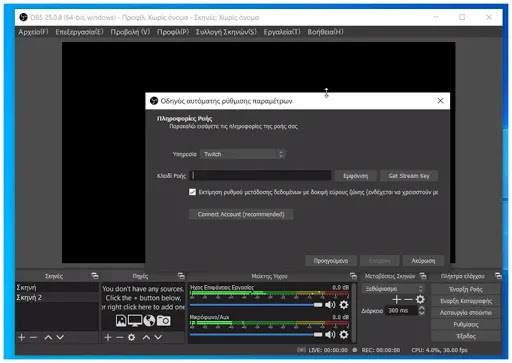Image resolution: width=512 pixels, height=363 pixels.
Task: Click the CPU: 4.0%, 30.00 fps status
Action: tap(439, 350)
